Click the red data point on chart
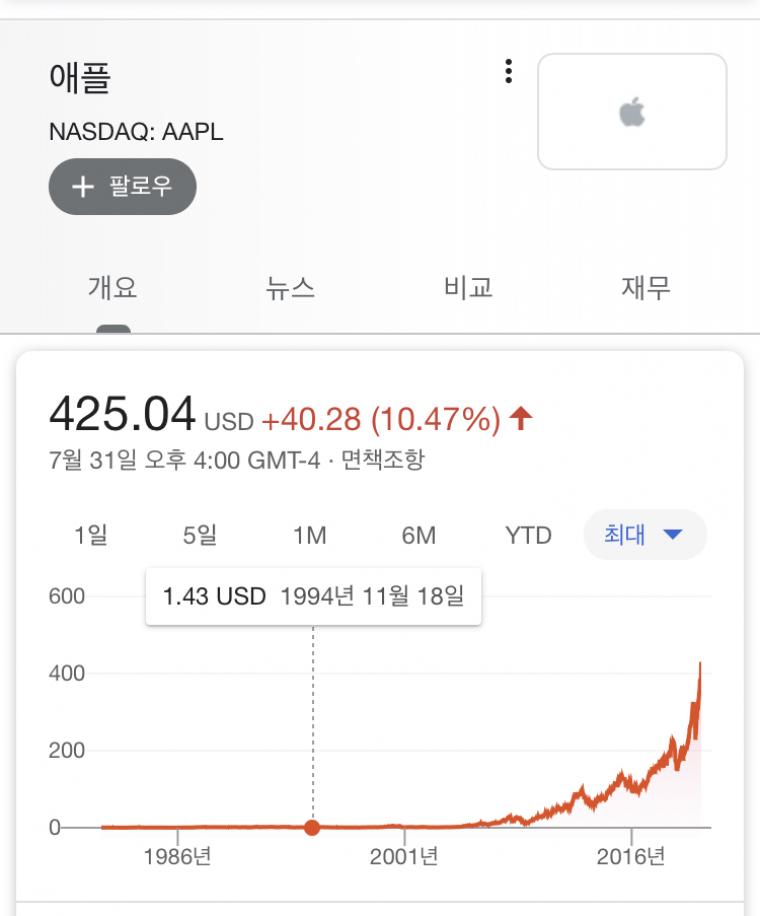760x916 pixels. point(312,827)
